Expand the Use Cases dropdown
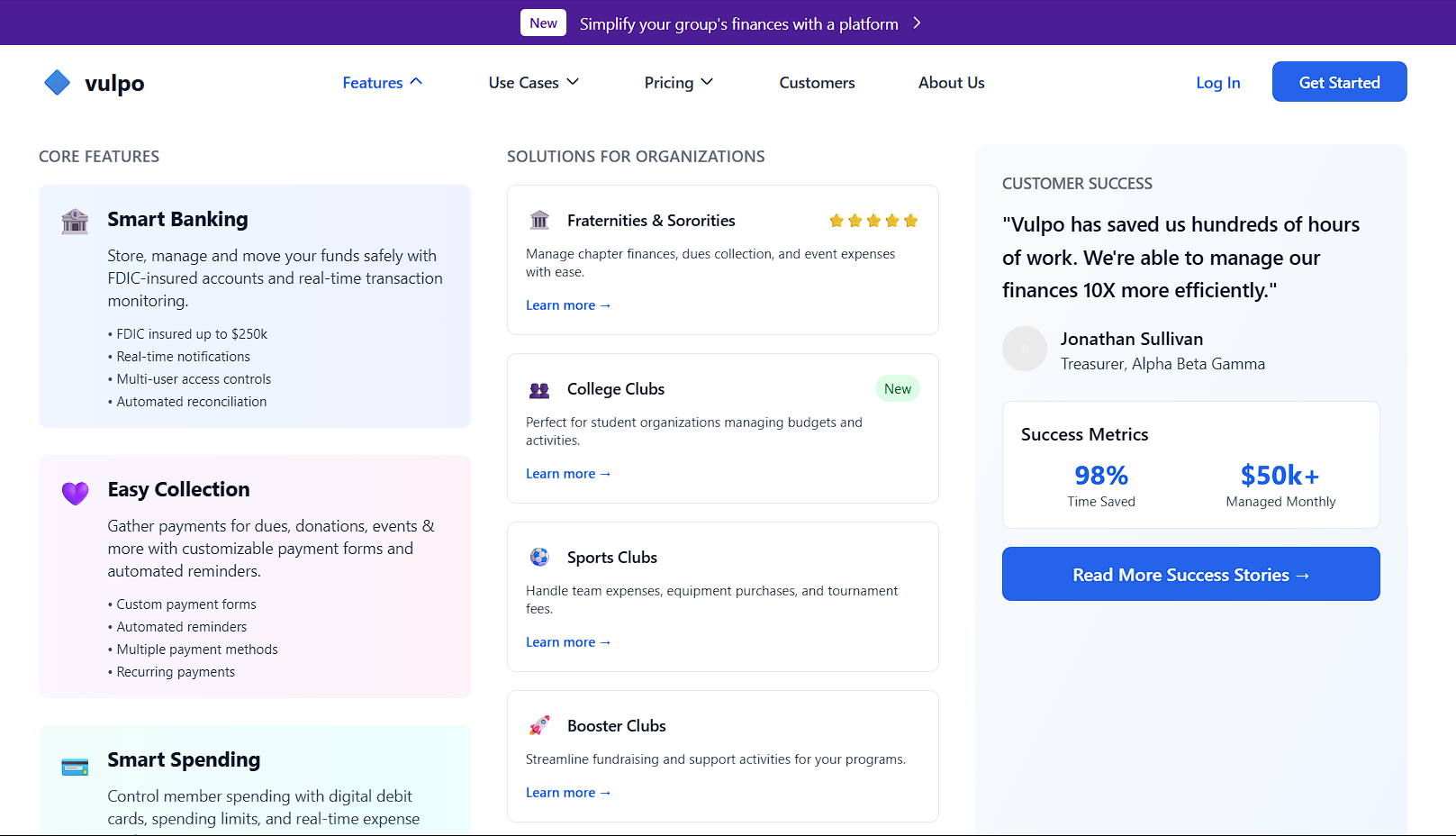This screenshot has width=1456, height=836. point(533,83)
